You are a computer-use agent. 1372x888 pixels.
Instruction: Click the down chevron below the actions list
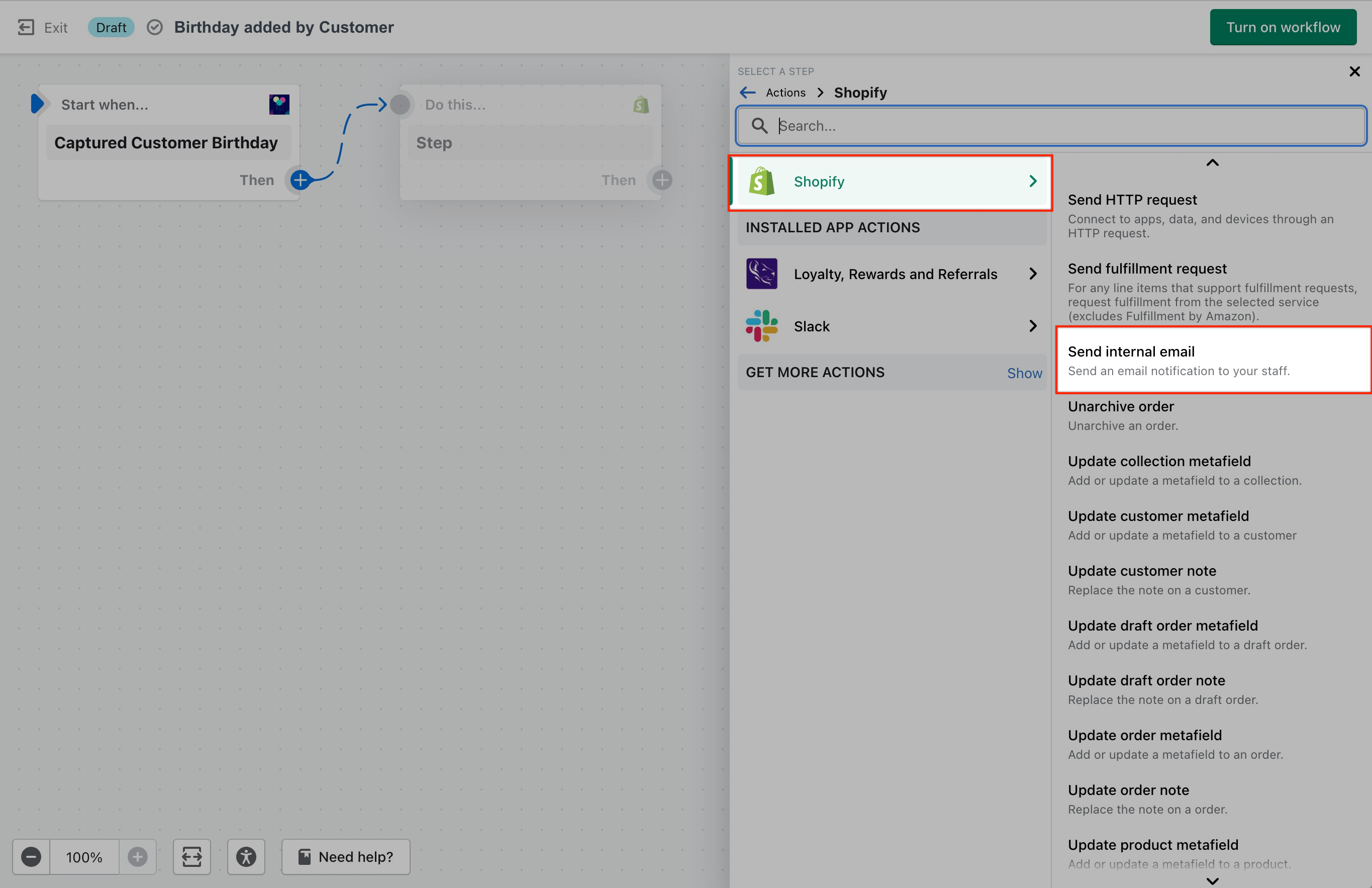click(1212, 880)
